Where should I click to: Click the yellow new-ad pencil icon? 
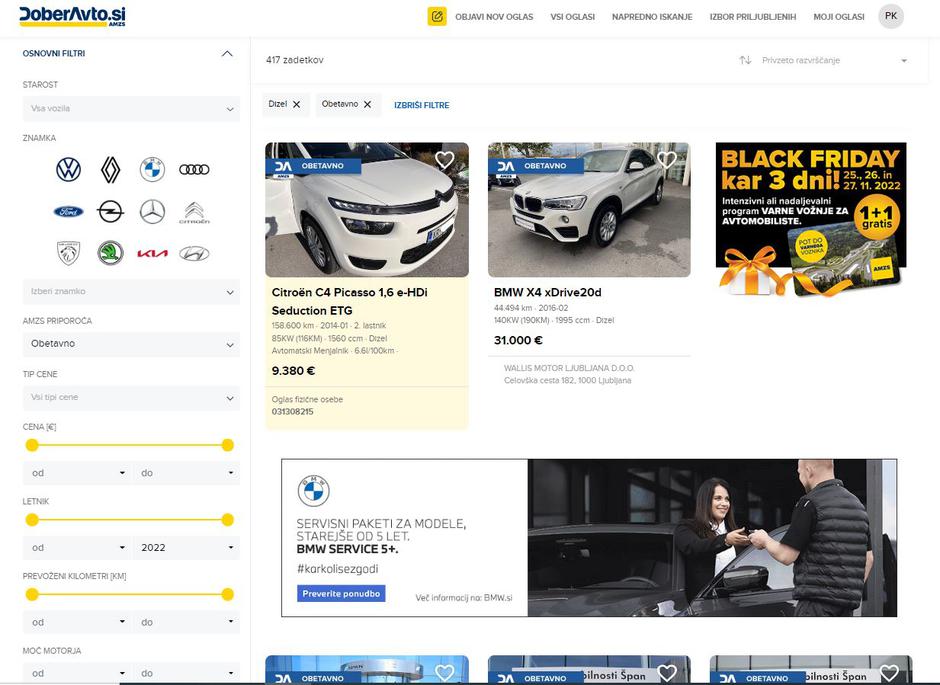click(x=436, y=16)
